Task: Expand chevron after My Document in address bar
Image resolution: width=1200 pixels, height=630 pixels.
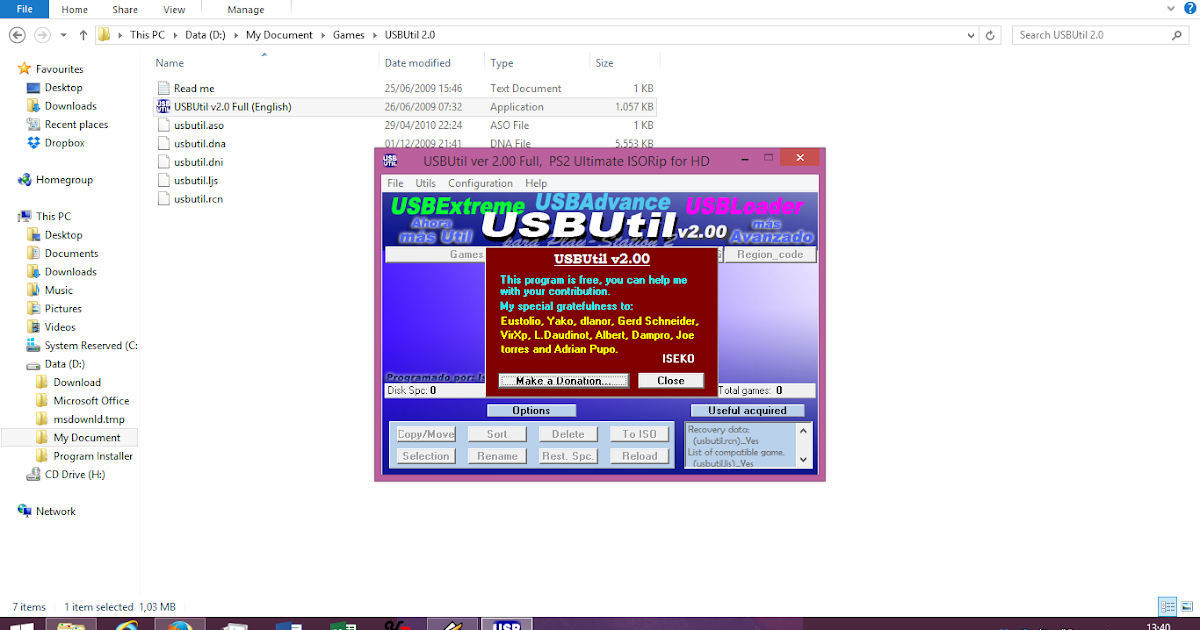Action: pos(323,35)
